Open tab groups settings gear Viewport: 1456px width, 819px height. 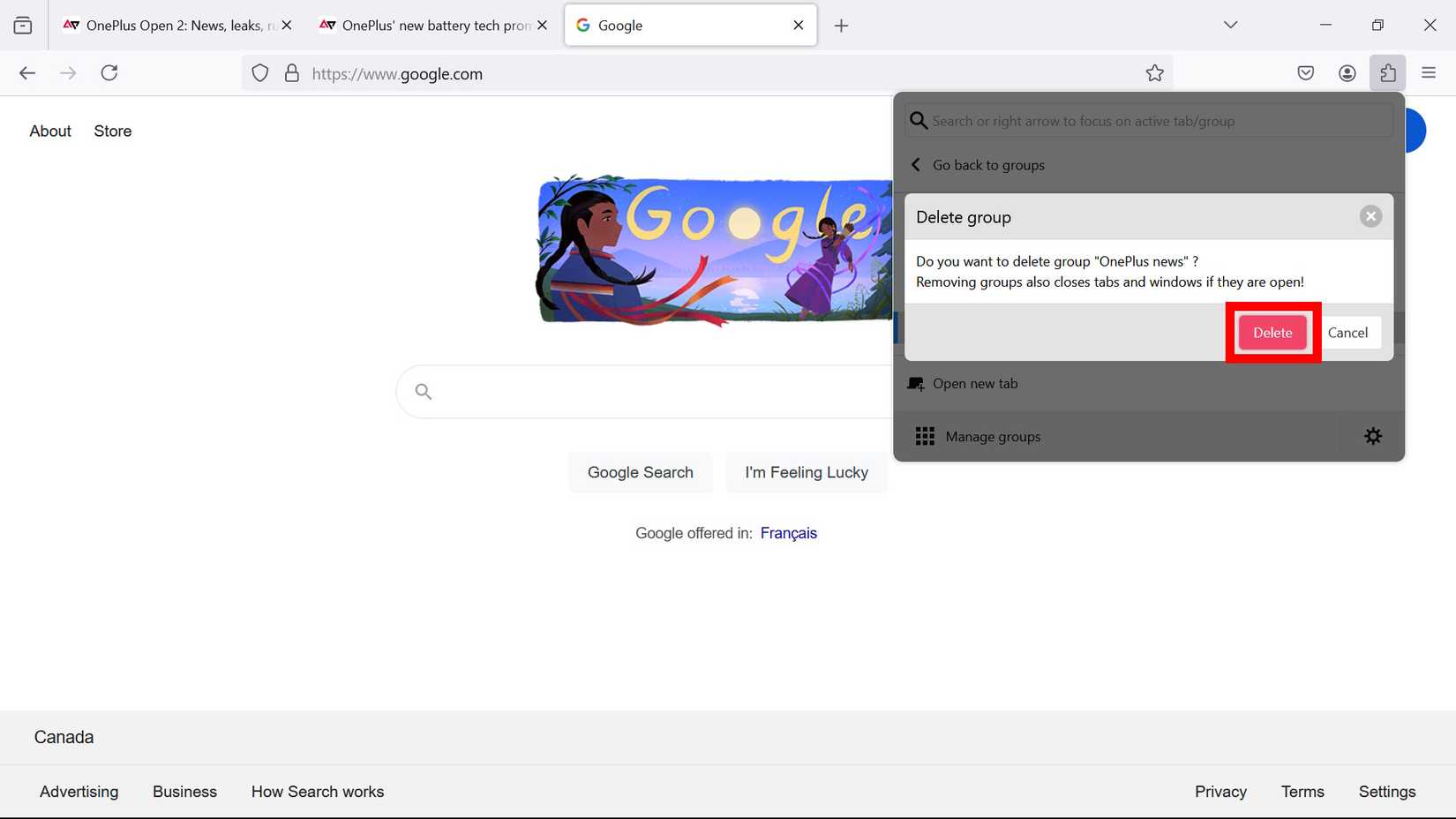pos(1372,435)
